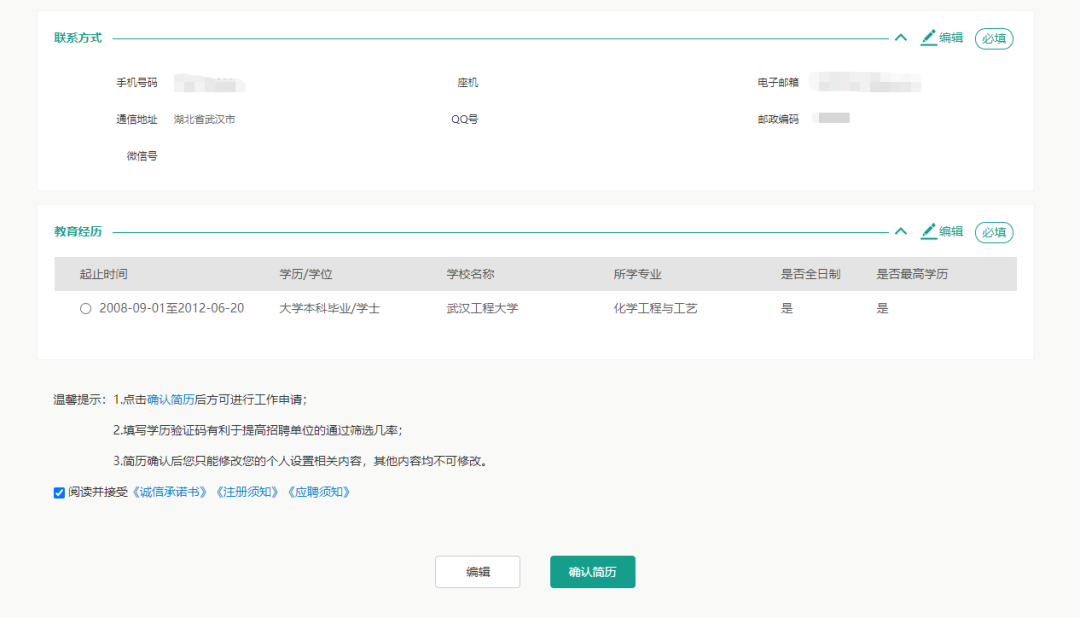1080x618 pixels.
Task: Click the 是 value under 是否全日制
Action: pos(787,309)
